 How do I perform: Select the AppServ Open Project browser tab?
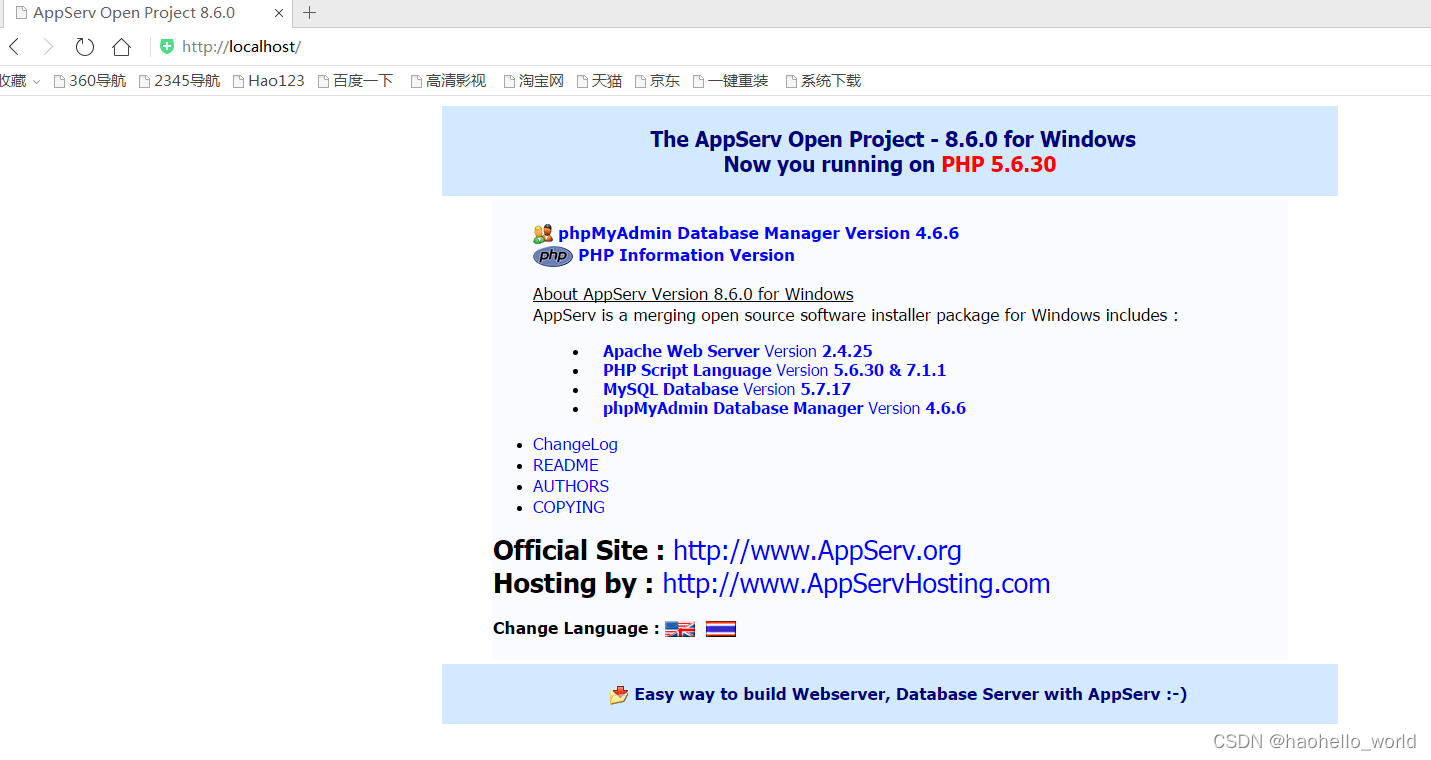(x=130, y=13)
